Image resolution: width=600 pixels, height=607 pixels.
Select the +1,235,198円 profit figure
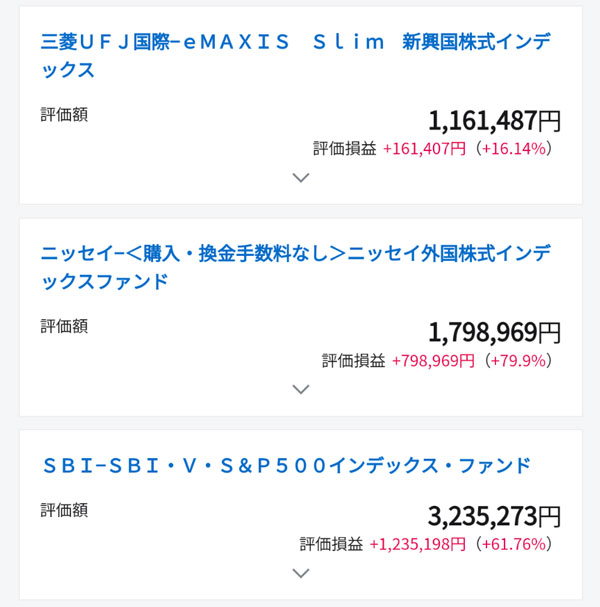pyautogui.click(x=418, y=545)
